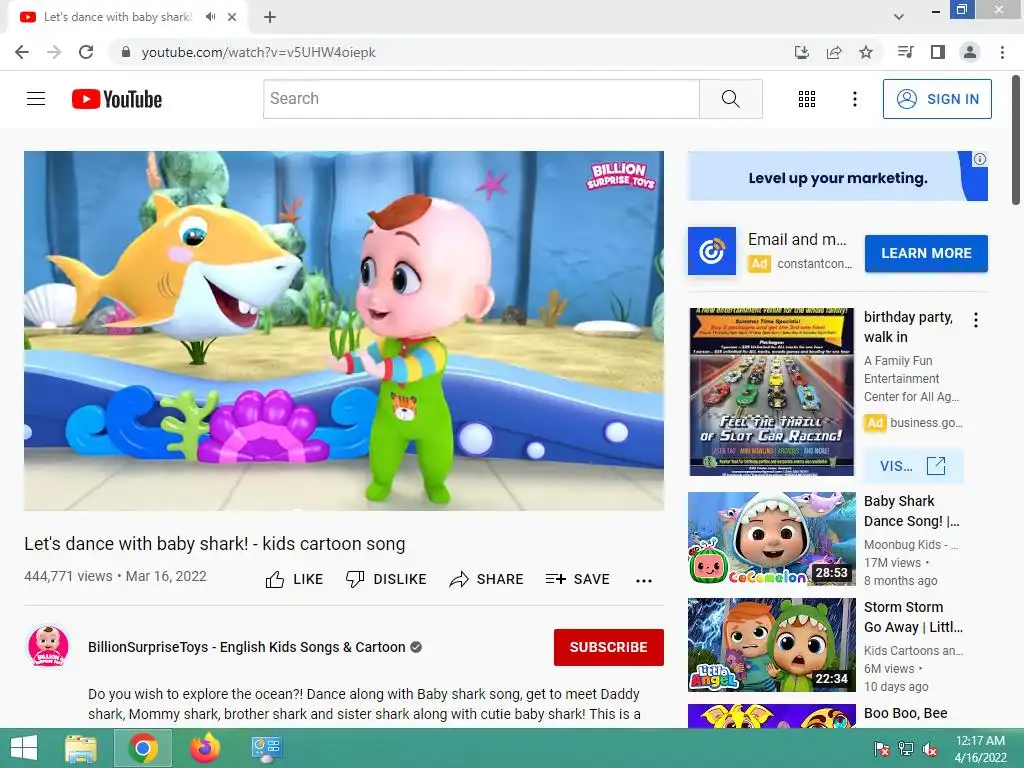This screenshot has height=768, width=1024.
Task: Go back in browser history
Action: click(x=22, y=52)
